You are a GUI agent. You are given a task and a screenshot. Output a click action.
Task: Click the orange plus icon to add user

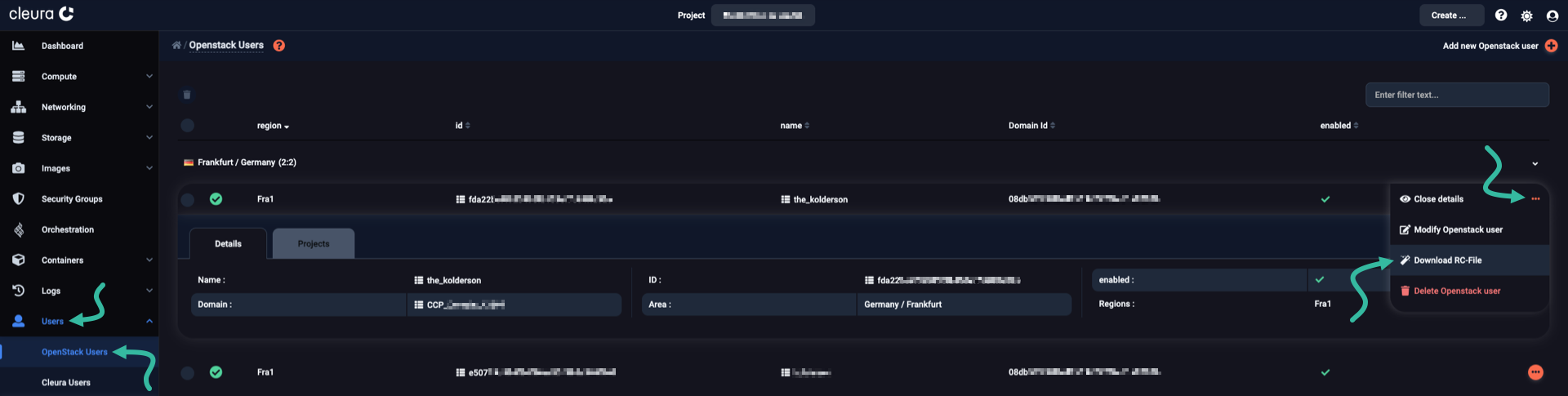click(1551, 46)
